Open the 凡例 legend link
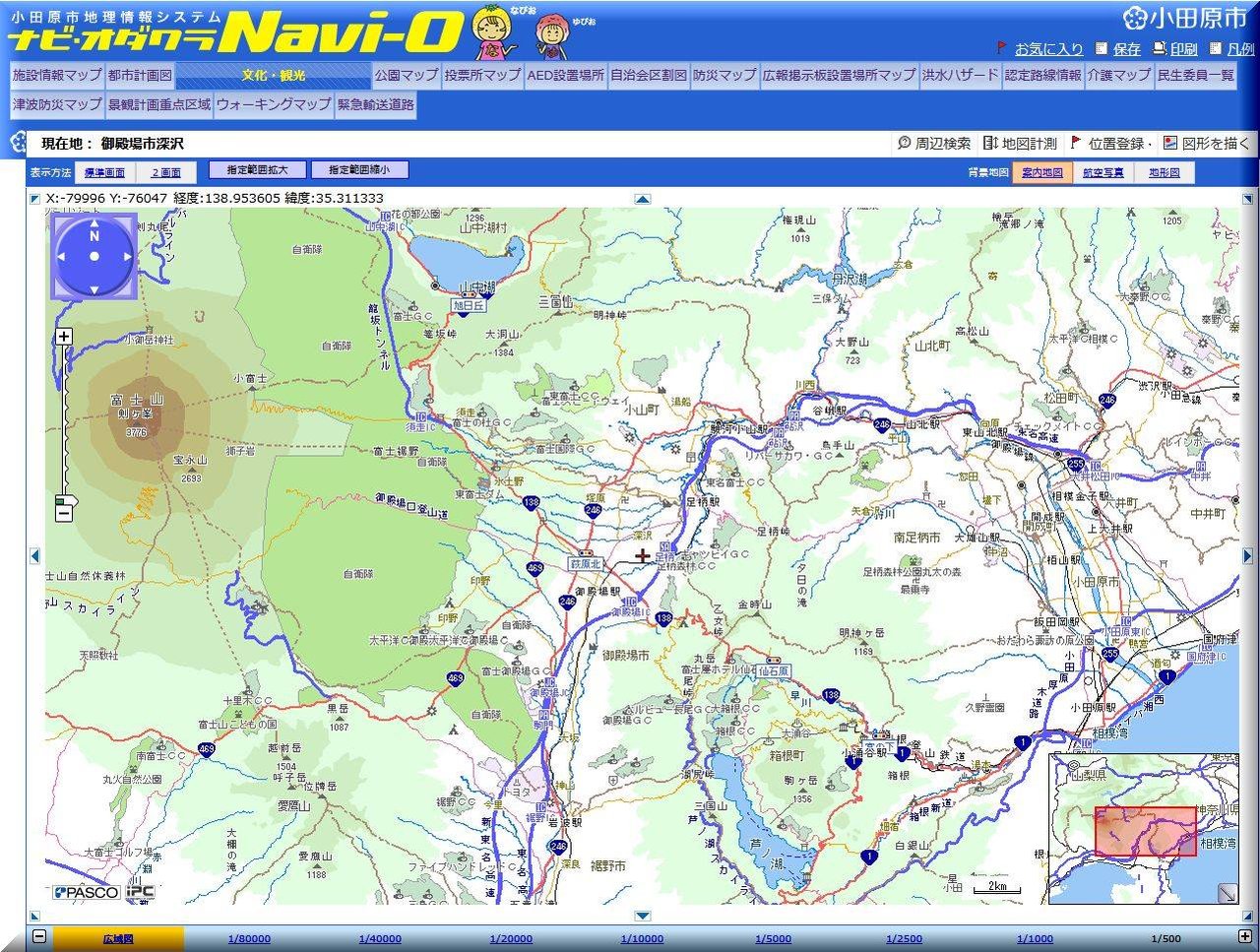 (x=1241, y=48)
